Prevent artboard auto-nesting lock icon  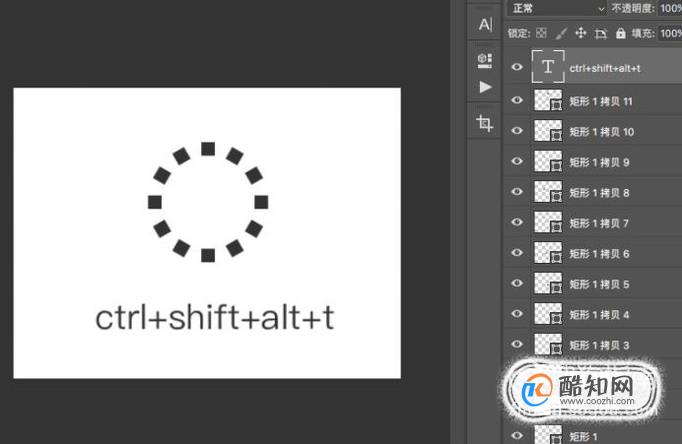pos(601,33)
